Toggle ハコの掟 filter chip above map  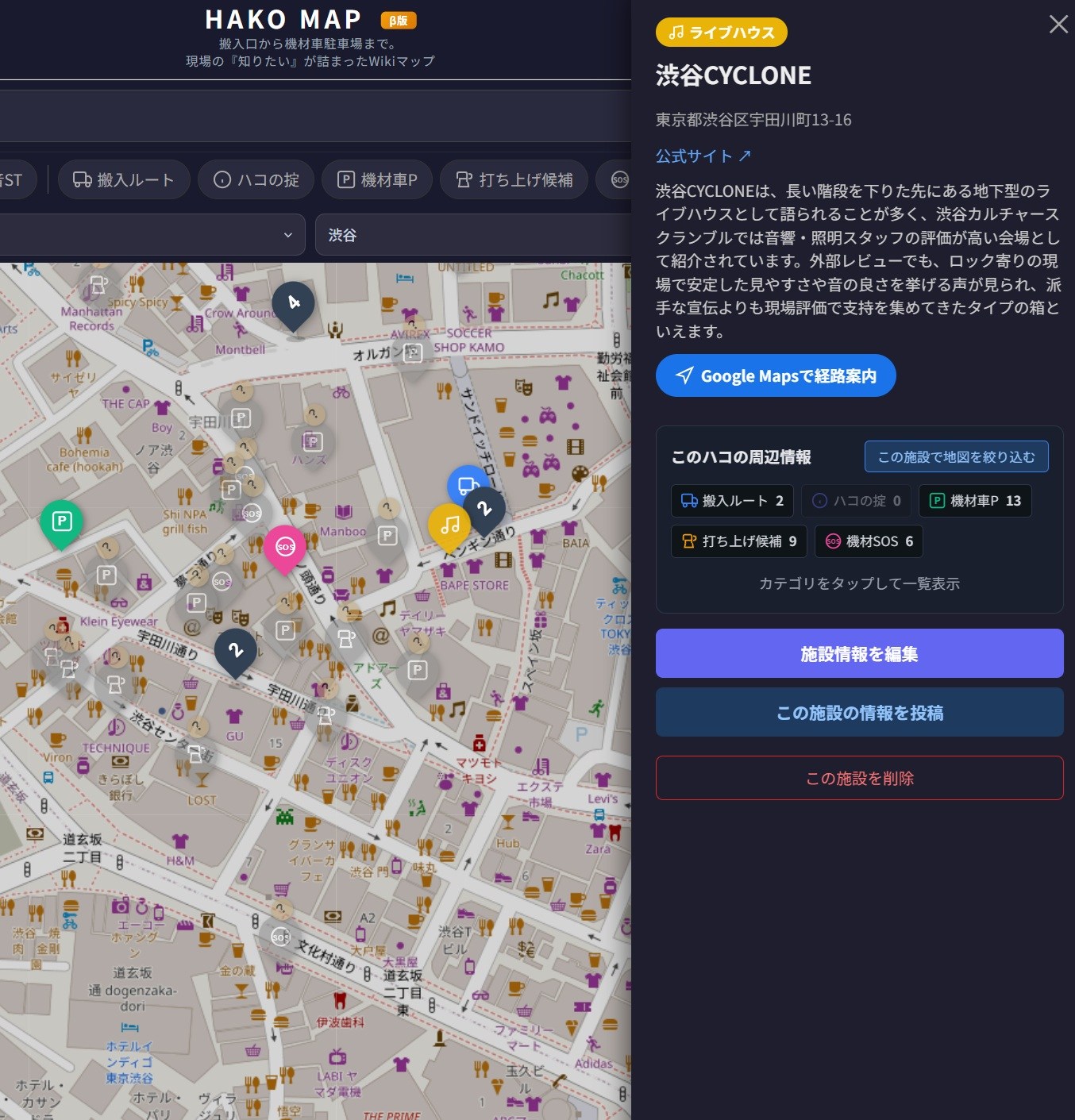coord(256,179)
